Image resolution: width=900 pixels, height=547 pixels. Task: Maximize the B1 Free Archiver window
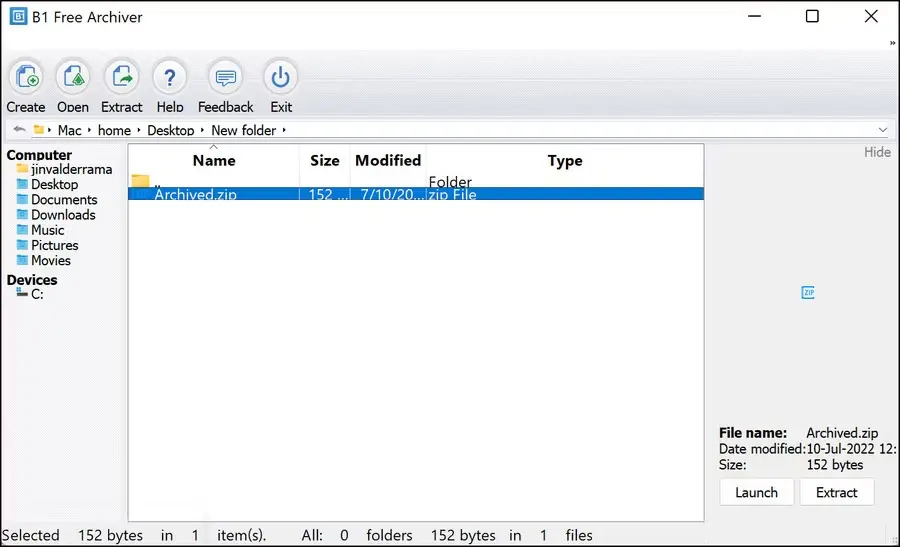point(812,16)
